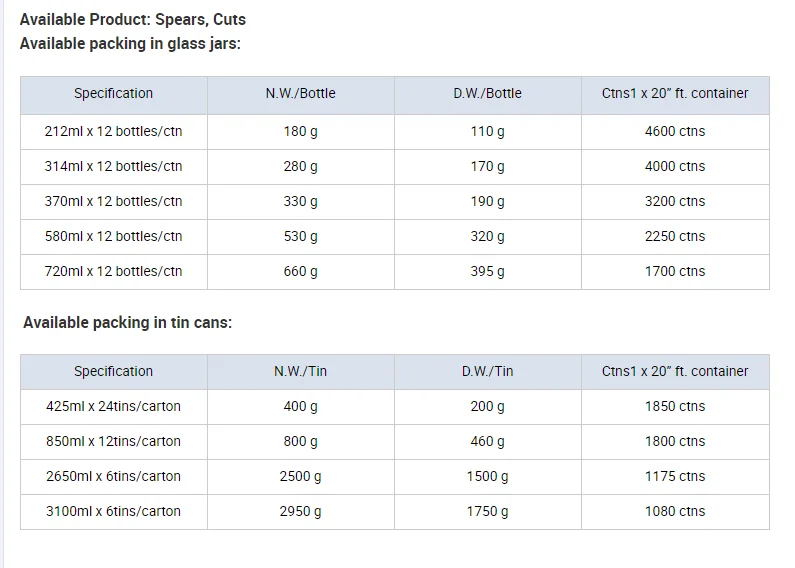Viewport: 795px width, 568px height.
Task: Select the 'N.W./Bottle' column header
Action: (300, 94)
